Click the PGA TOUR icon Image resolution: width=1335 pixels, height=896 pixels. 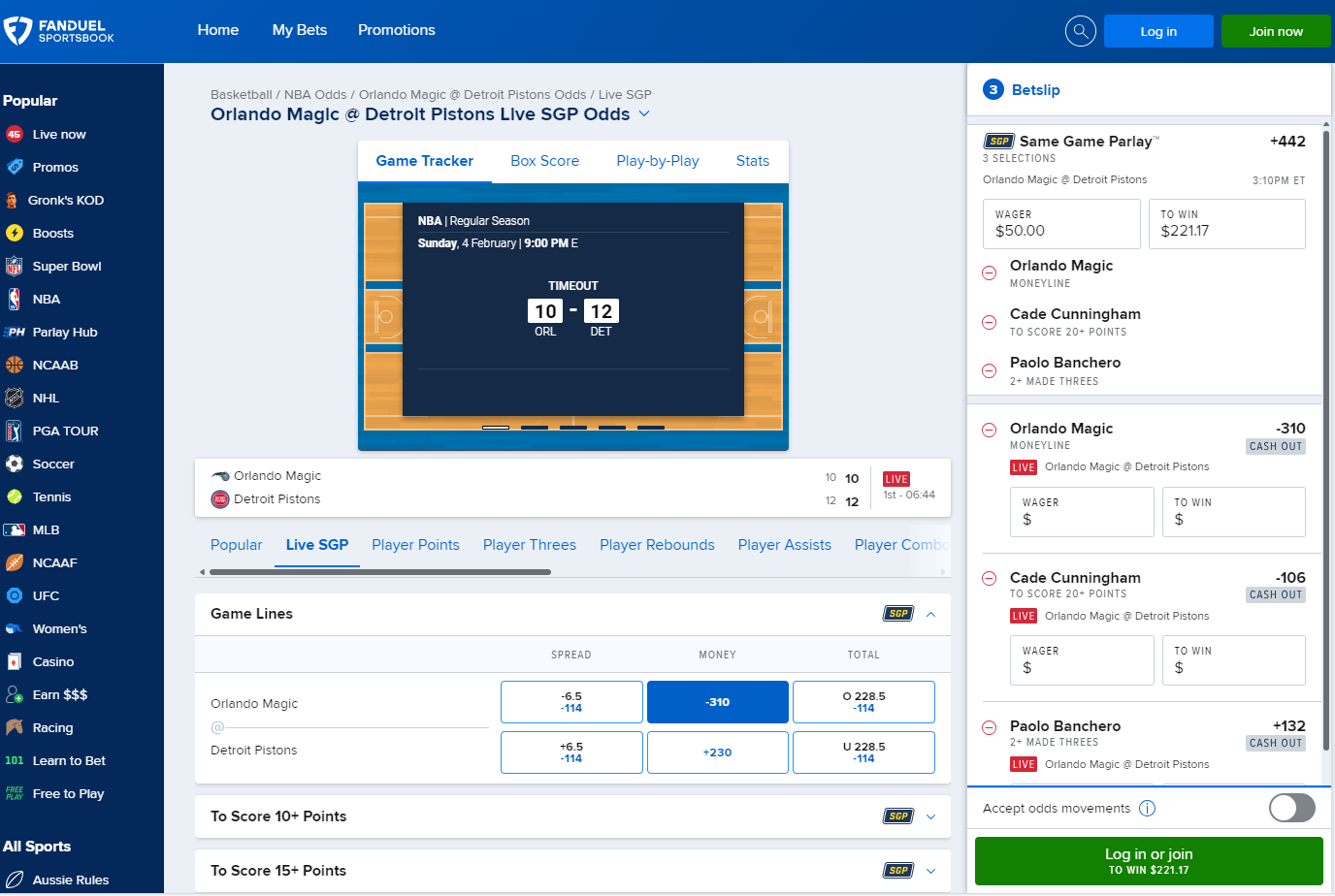pos(15,432)
